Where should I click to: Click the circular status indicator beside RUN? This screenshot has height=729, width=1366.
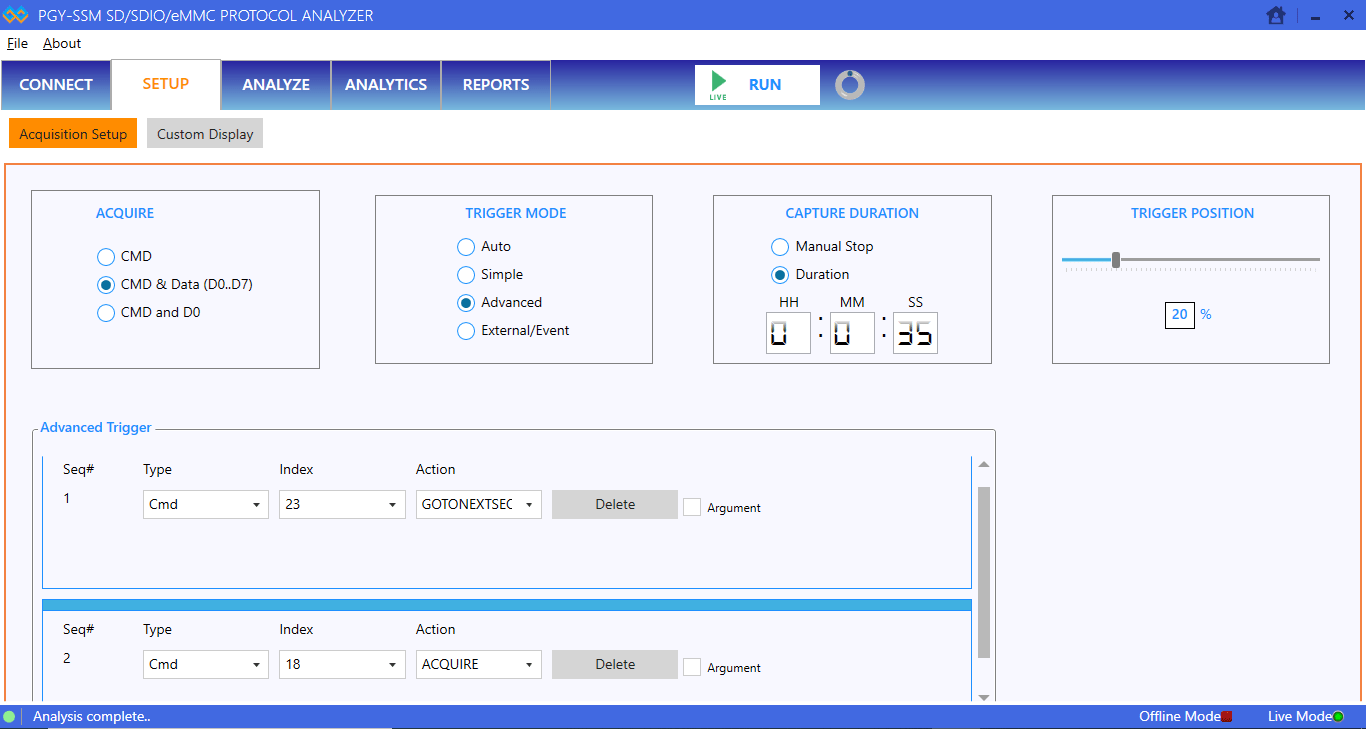pyautogui.click(x=850, y=85)
